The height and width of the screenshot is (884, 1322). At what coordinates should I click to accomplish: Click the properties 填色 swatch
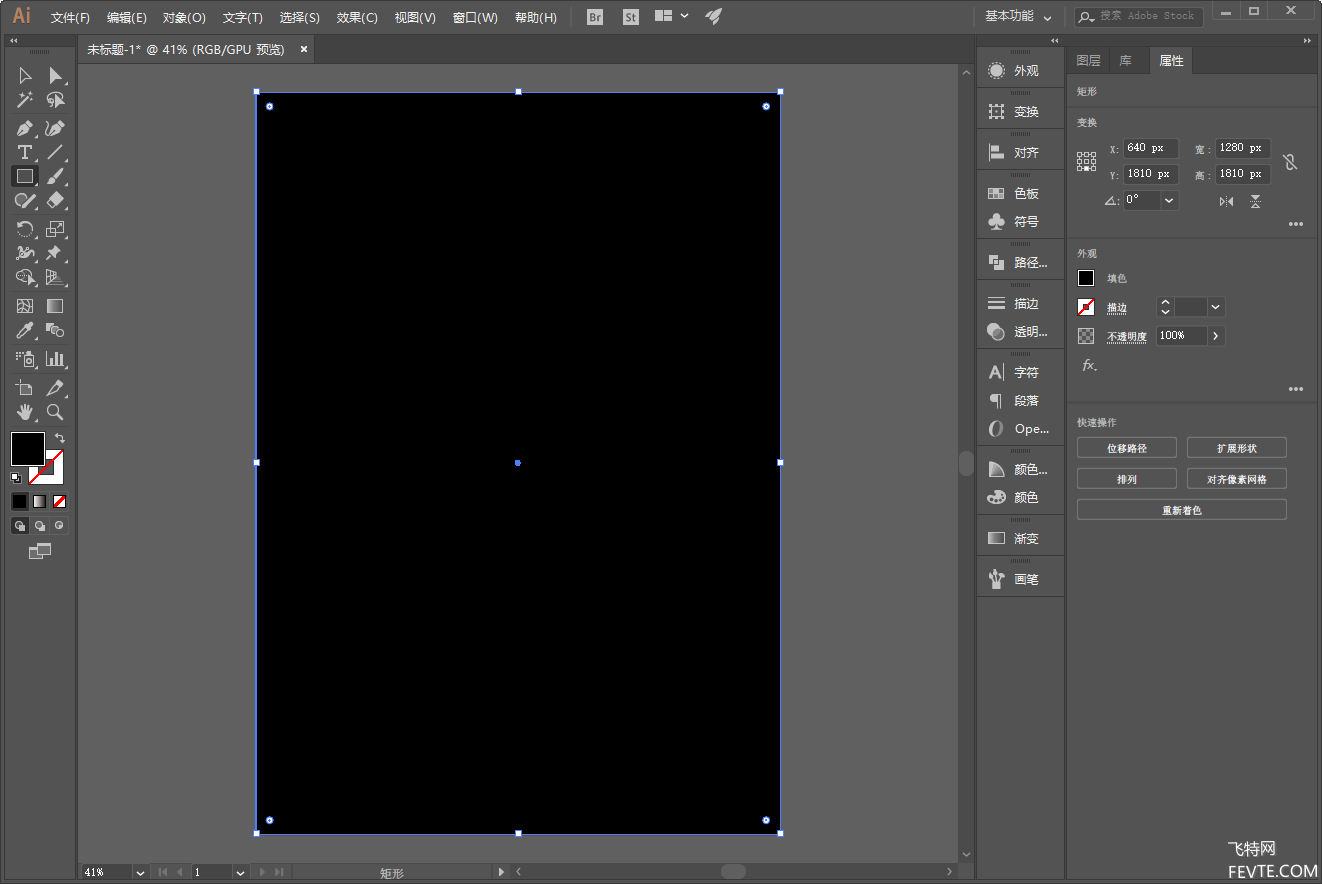coord(1086,278)
